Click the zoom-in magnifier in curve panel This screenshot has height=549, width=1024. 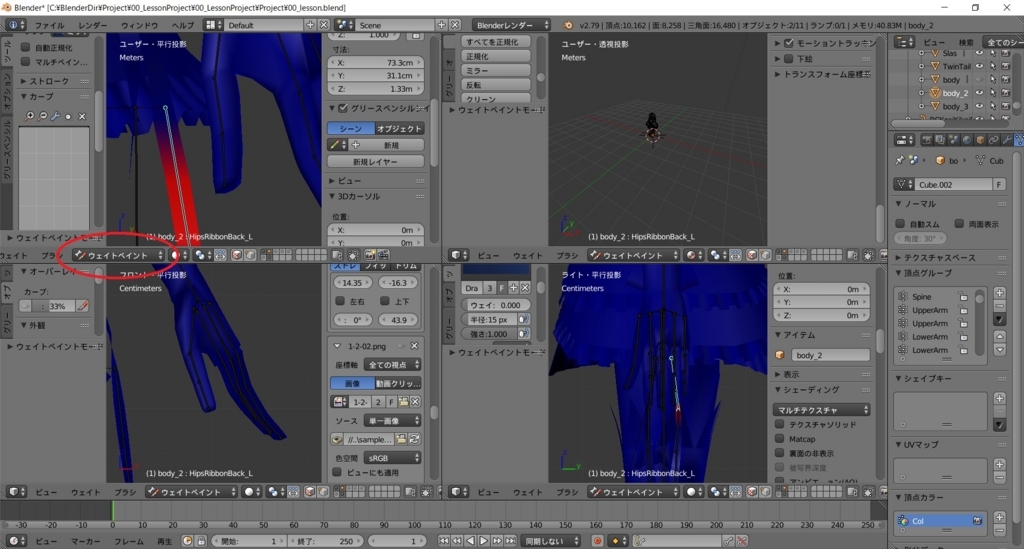tap(29, 116)
